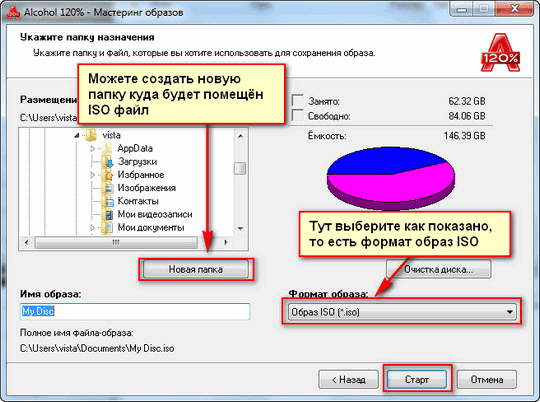Image resolution: width=540 pixels, height=402 pixels.
Task: Click the tree vertical scrollbar up arrow
Action: click(240, 136)
